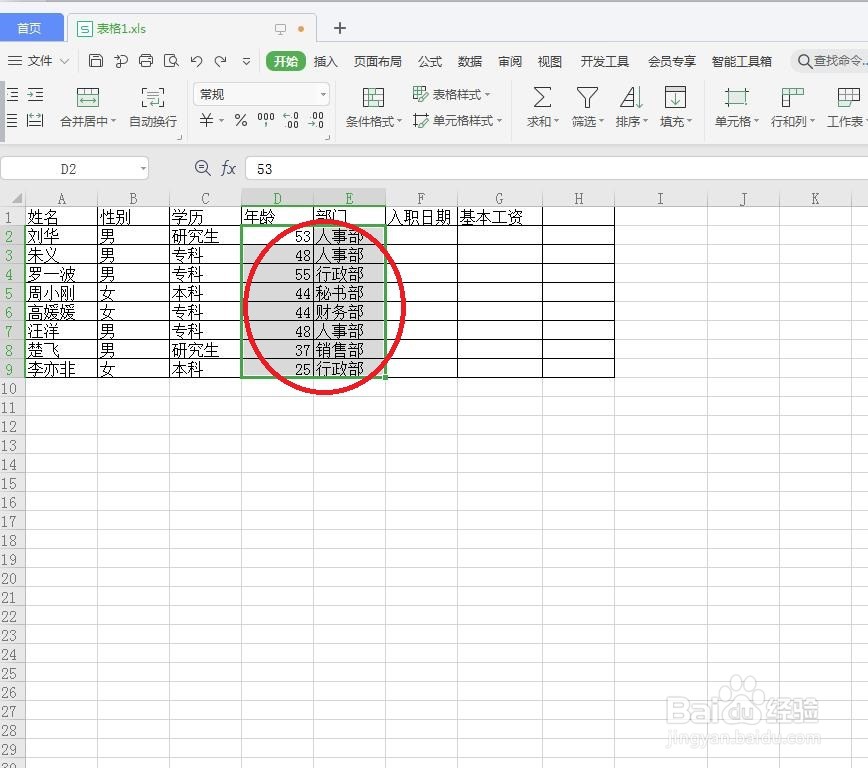Switch to Page Layout (页面布局) tab
Viewport: 868px width, 768px height.
(x=378, y=61)
